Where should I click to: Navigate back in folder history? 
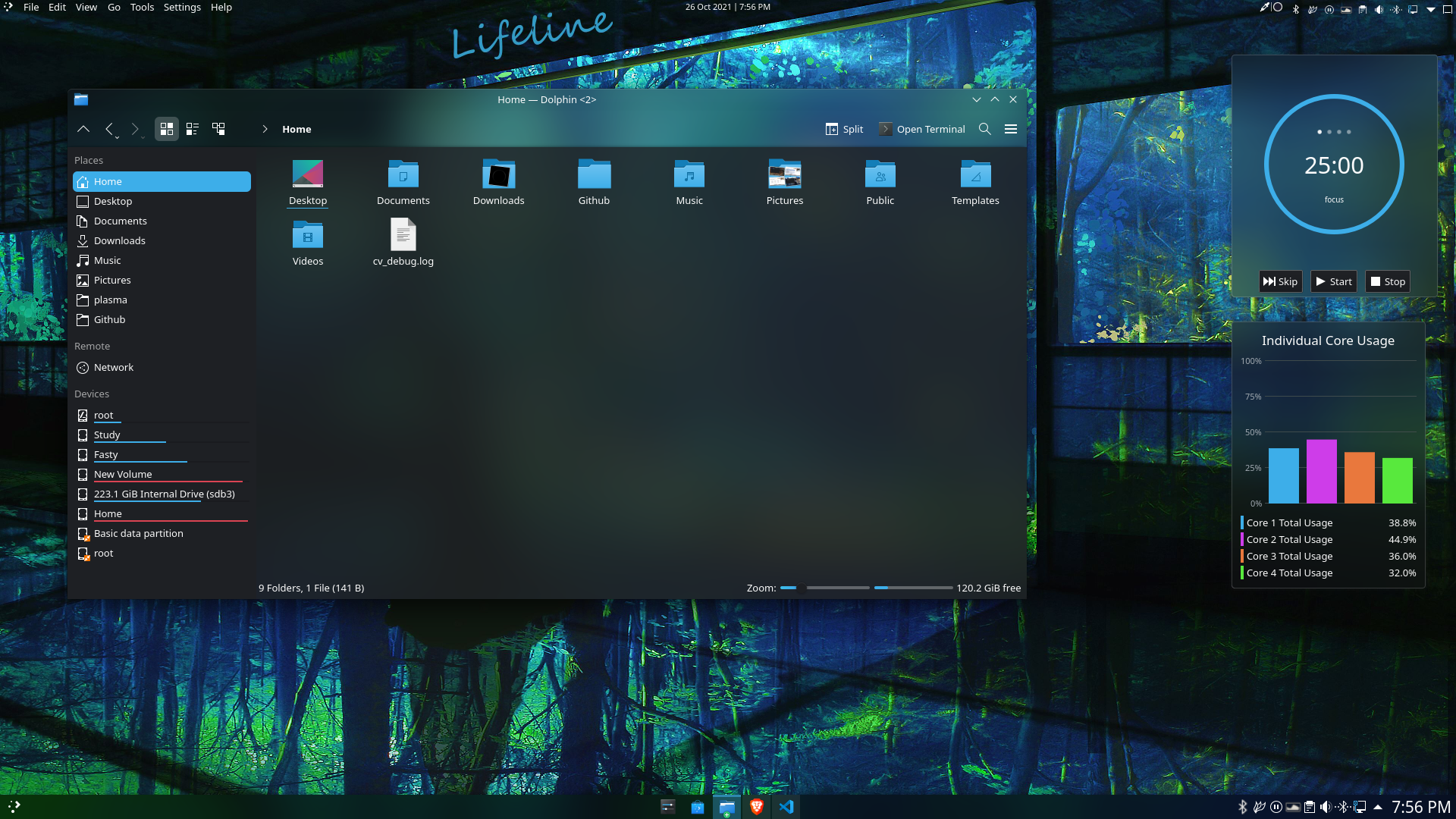click(x=109, y=129)
